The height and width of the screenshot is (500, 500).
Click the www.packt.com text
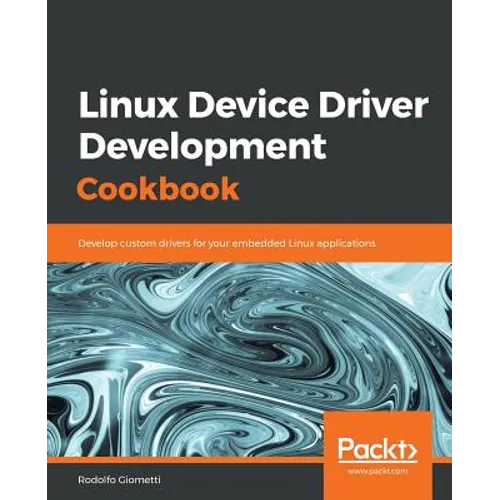[x=378, y=471]
